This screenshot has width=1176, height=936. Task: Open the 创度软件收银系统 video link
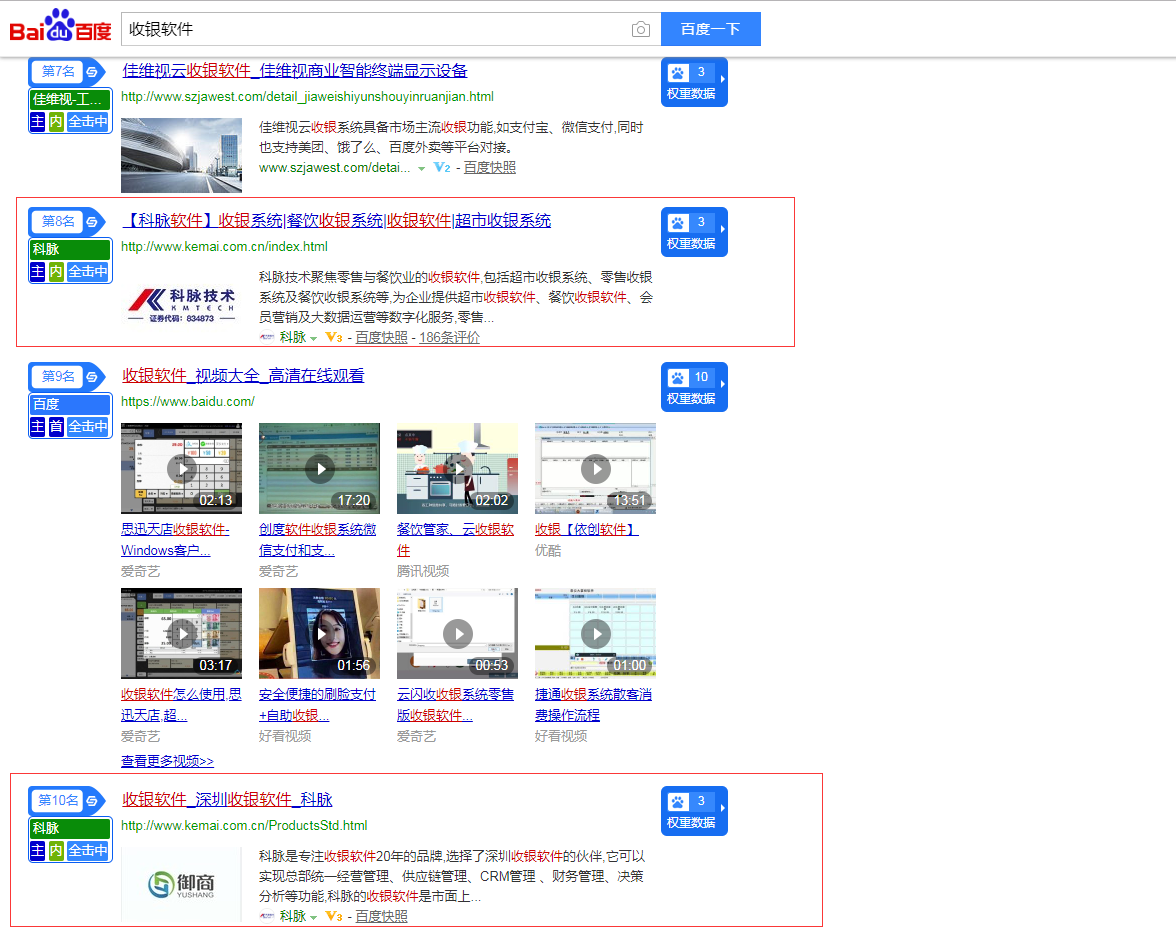(x=318, y=540)
